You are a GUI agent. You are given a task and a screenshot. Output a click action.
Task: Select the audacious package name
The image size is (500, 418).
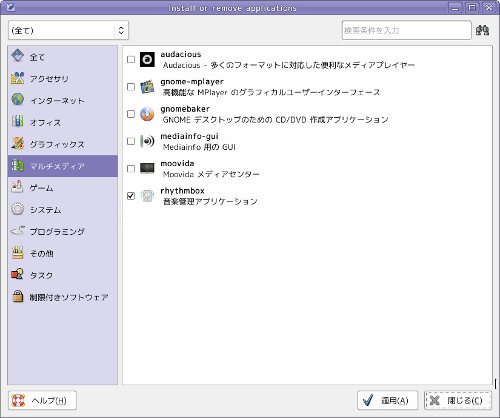[x=181, y=54]
